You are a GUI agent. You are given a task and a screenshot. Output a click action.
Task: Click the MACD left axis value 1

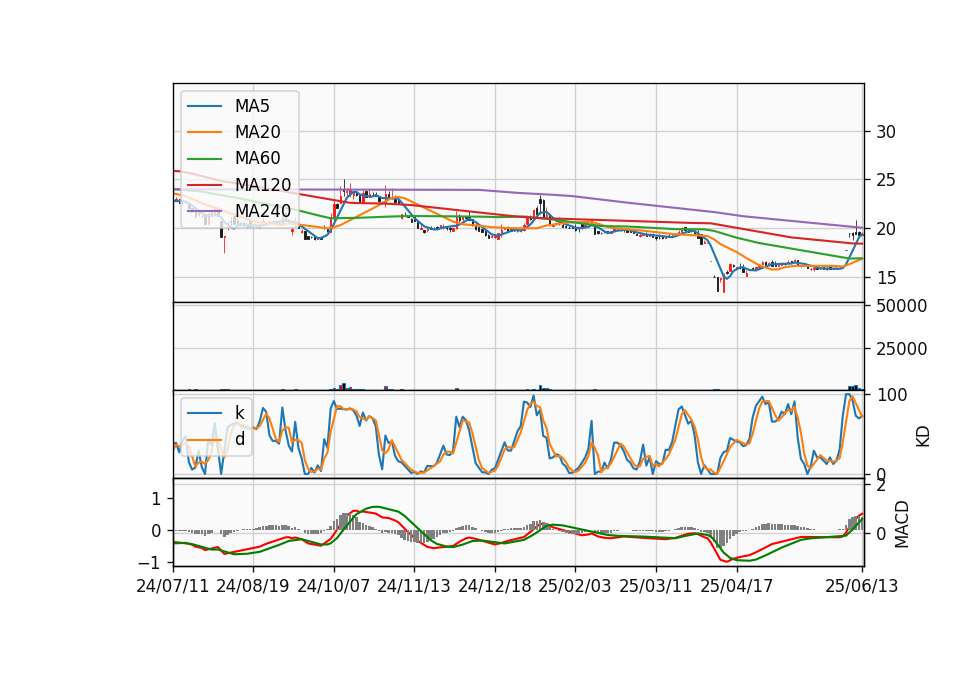point(156,499)
